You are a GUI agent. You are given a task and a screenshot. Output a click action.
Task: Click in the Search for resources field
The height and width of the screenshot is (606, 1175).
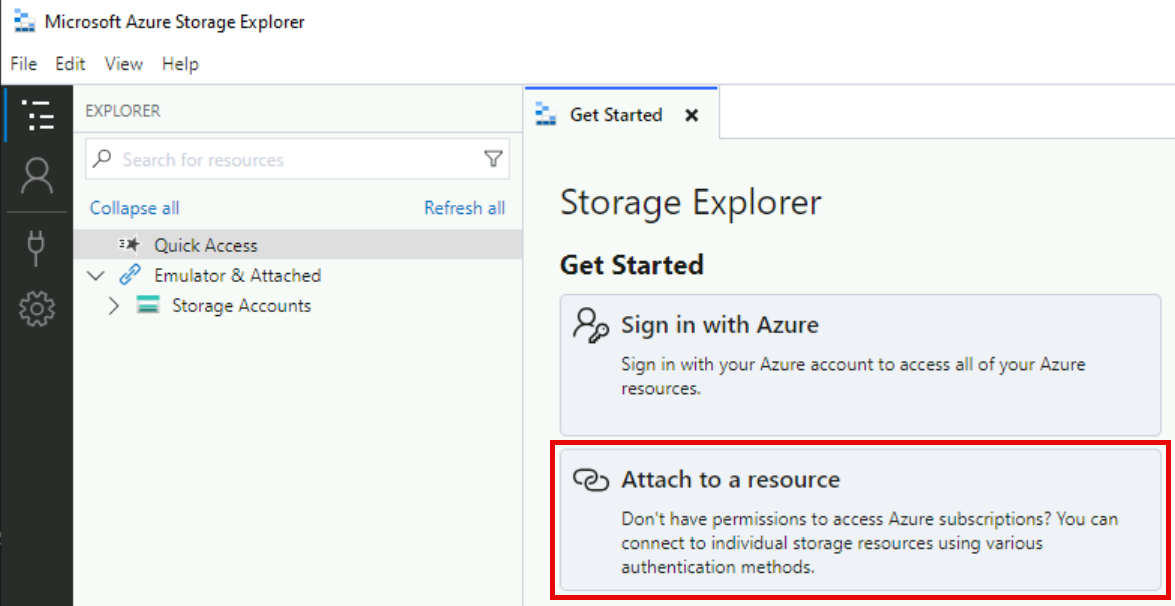(290, 160)
